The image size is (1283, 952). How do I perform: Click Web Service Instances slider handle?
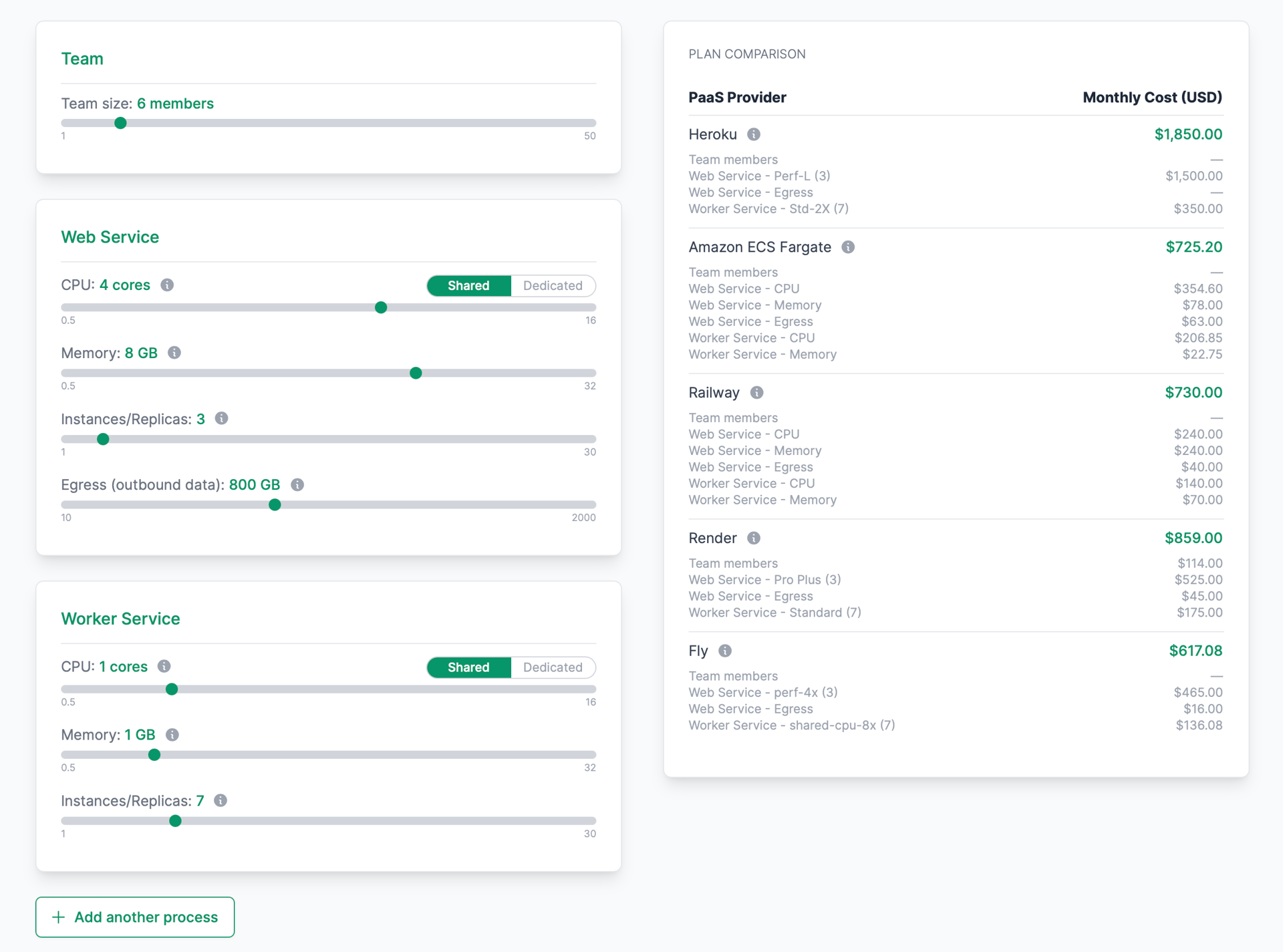(103, 439)
